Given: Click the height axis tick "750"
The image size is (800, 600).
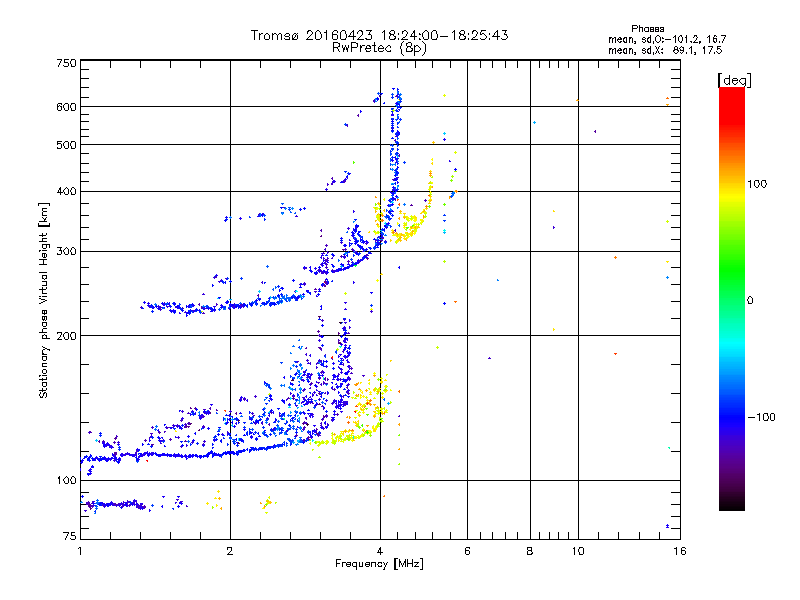Looking at the screenshot, I should coord(67,63).
